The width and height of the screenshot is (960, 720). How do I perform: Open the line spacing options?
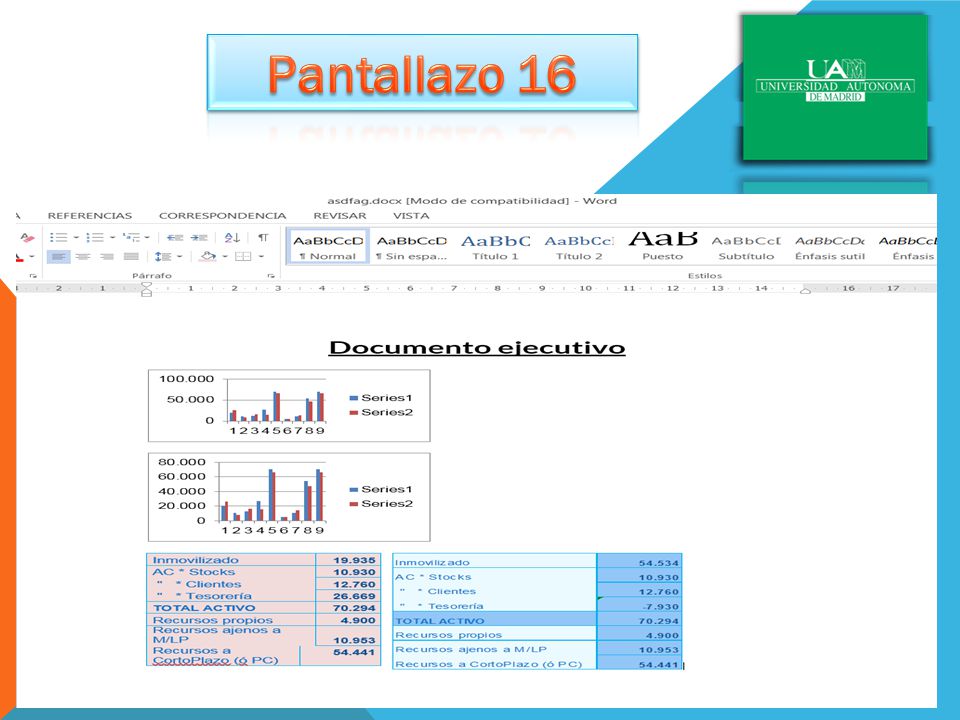coord(163,257)
